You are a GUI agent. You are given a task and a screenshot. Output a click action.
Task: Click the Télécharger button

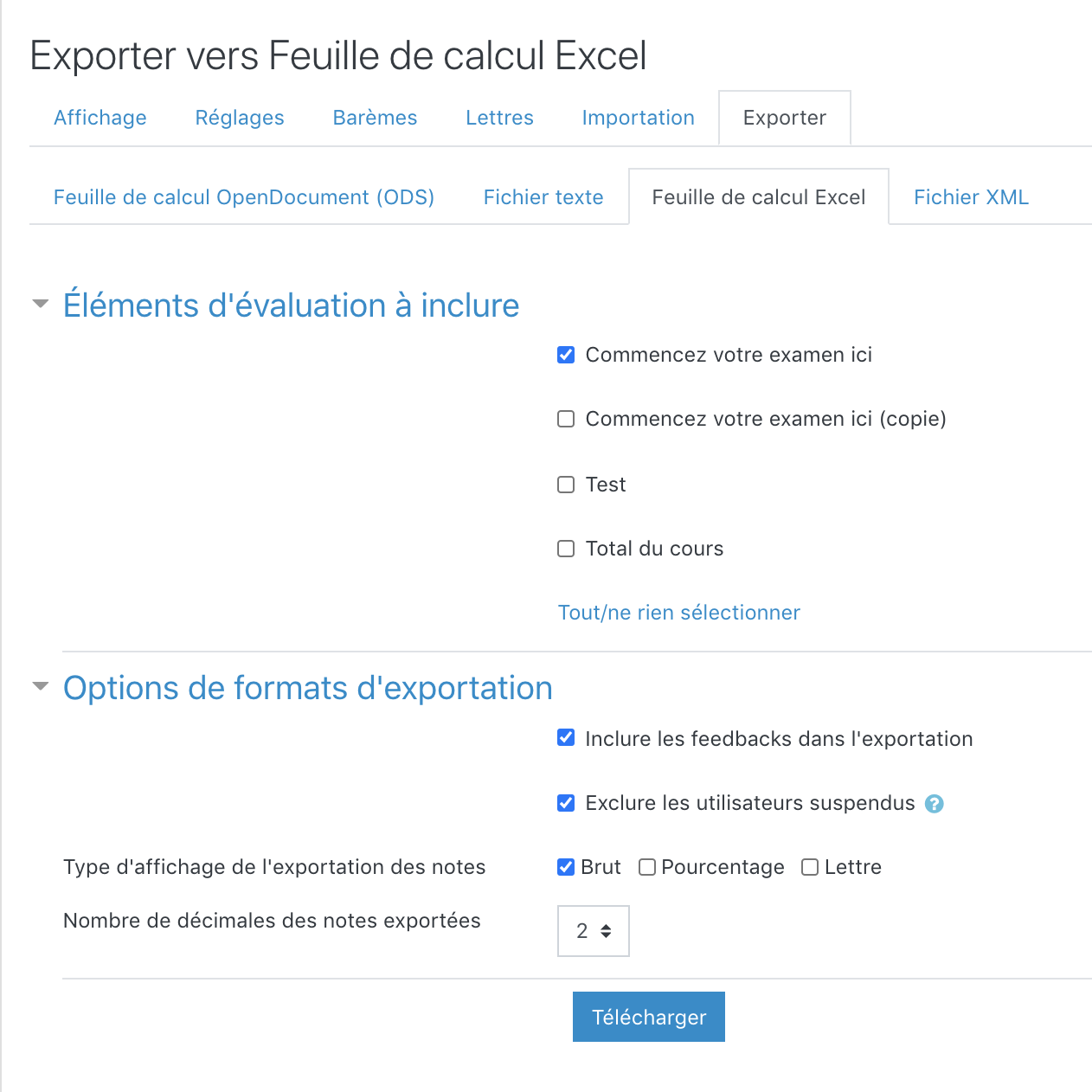coord(648,1017)
